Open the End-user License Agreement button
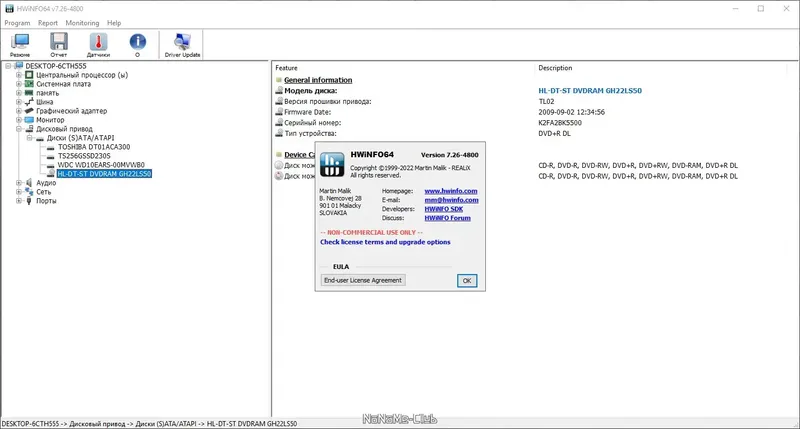Screen dimensions: 800x429 pos(363,280)
